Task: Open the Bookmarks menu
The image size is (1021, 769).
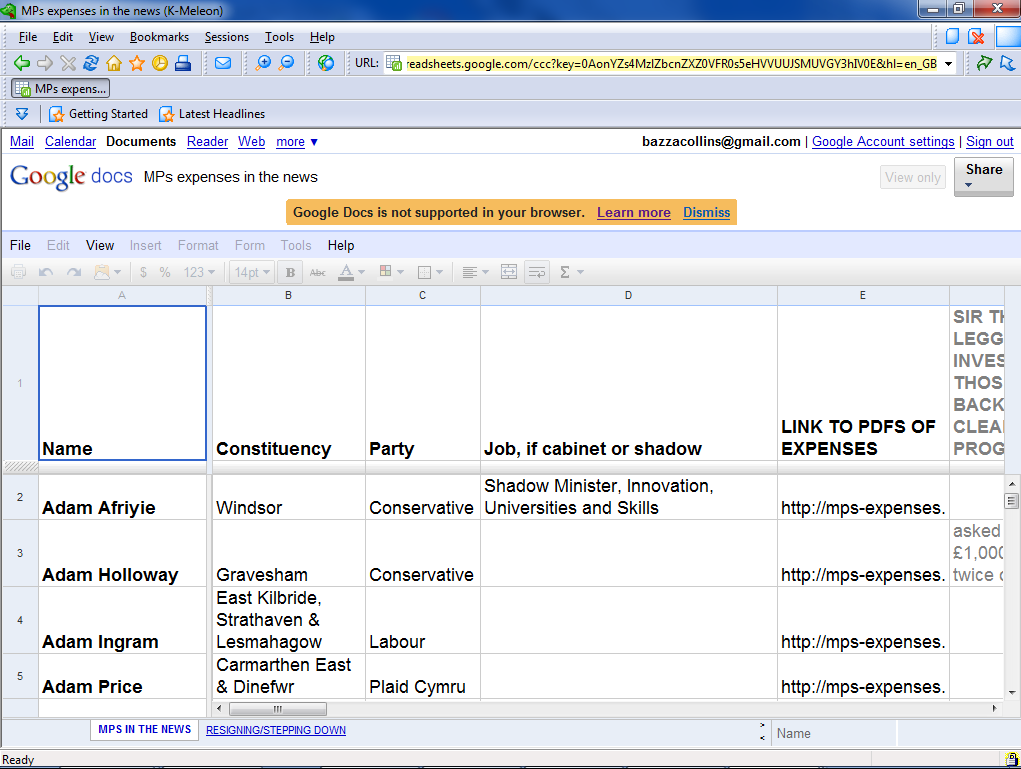Action: (159, 37)
